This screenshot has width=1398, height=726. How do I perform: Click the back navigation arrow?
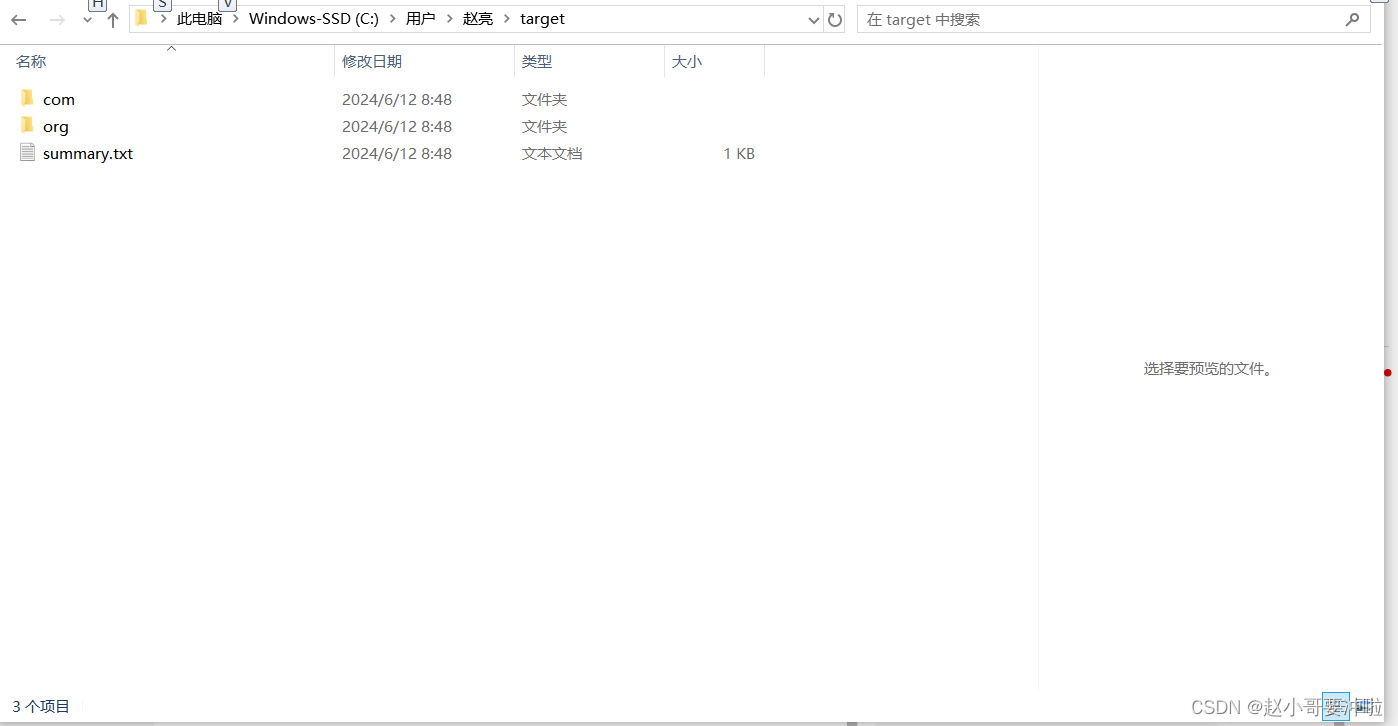[x=18, y=19]
